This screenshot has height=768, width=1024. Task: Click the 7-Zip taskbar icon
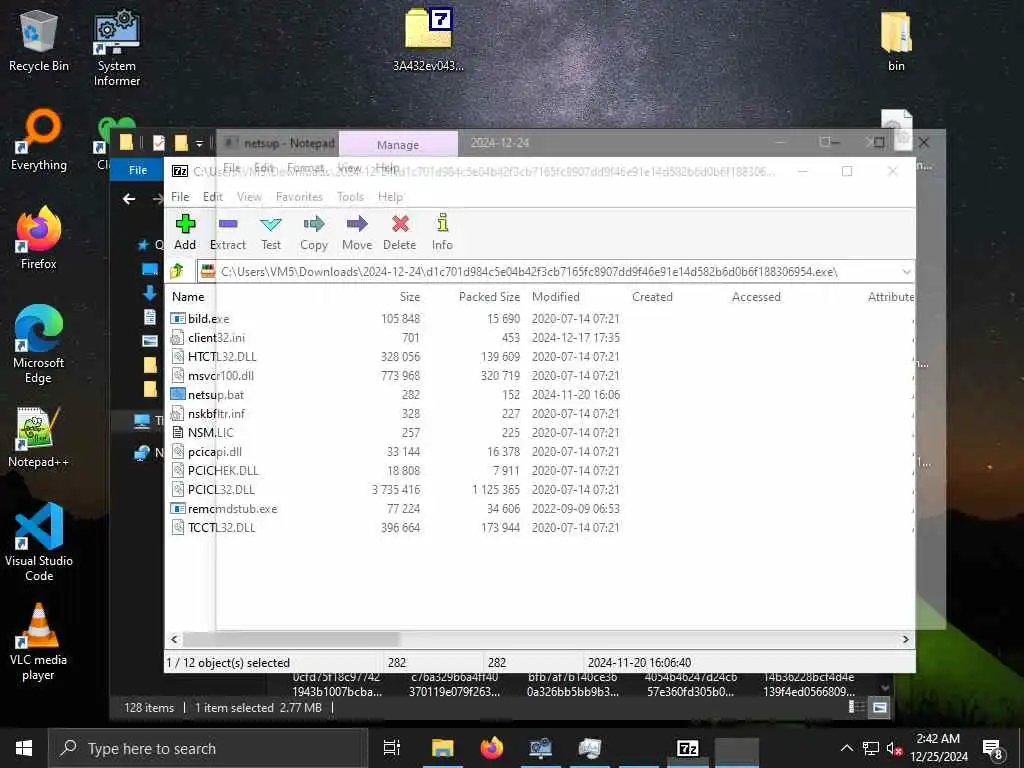coord(688,748)
